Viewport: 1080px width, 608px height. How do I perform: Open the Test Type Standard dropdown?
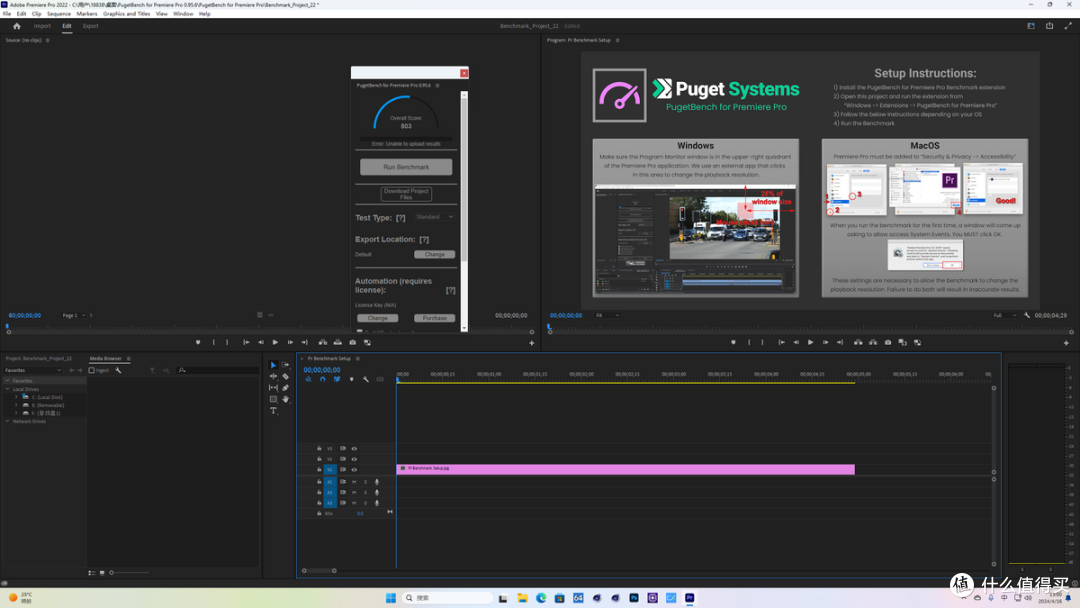(434, 217)
